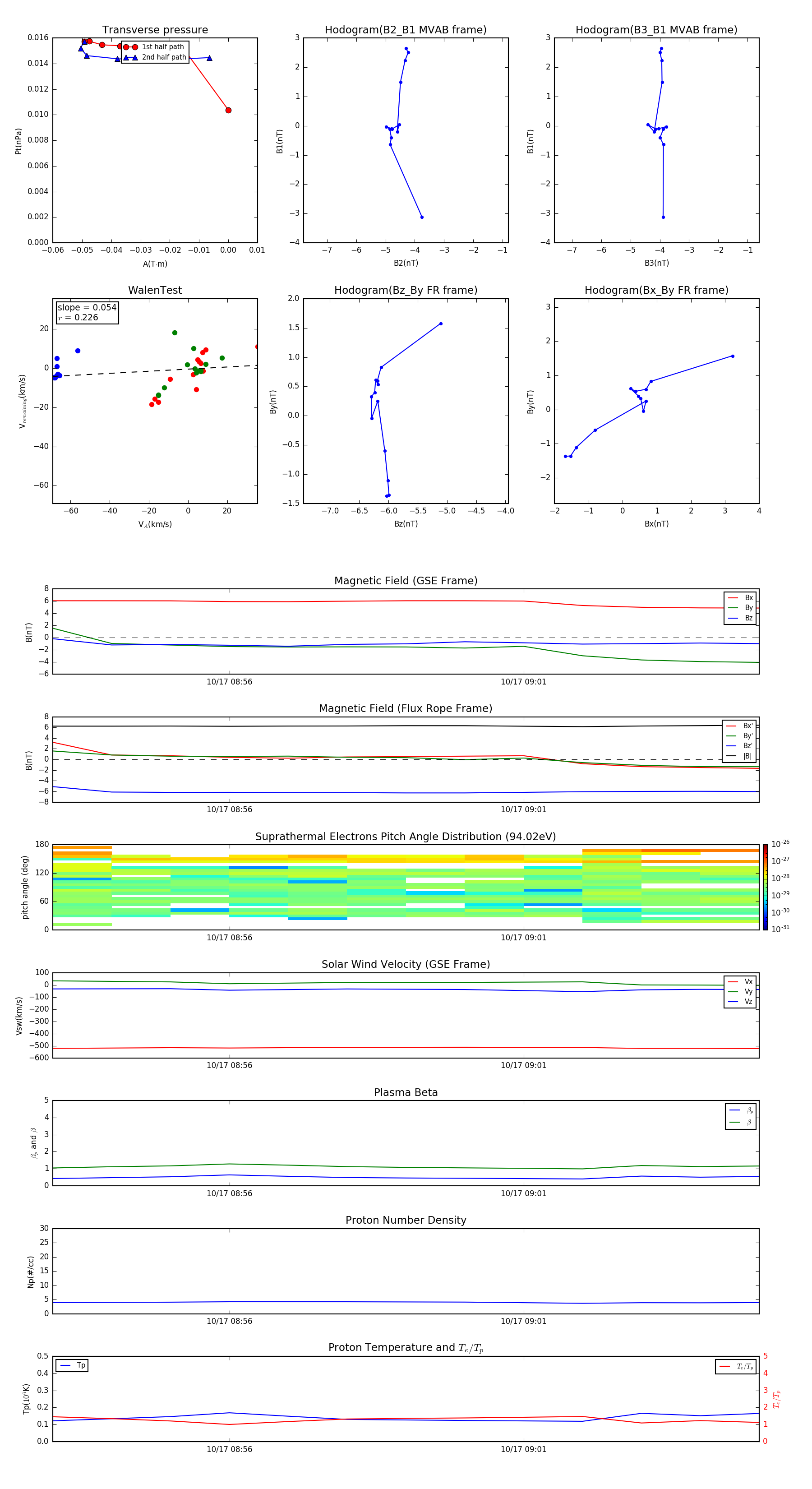This screenshot has width=812, height=1489.
Task: Click the 'Tp' legend in temperature plot
Action: [72, 1365]
